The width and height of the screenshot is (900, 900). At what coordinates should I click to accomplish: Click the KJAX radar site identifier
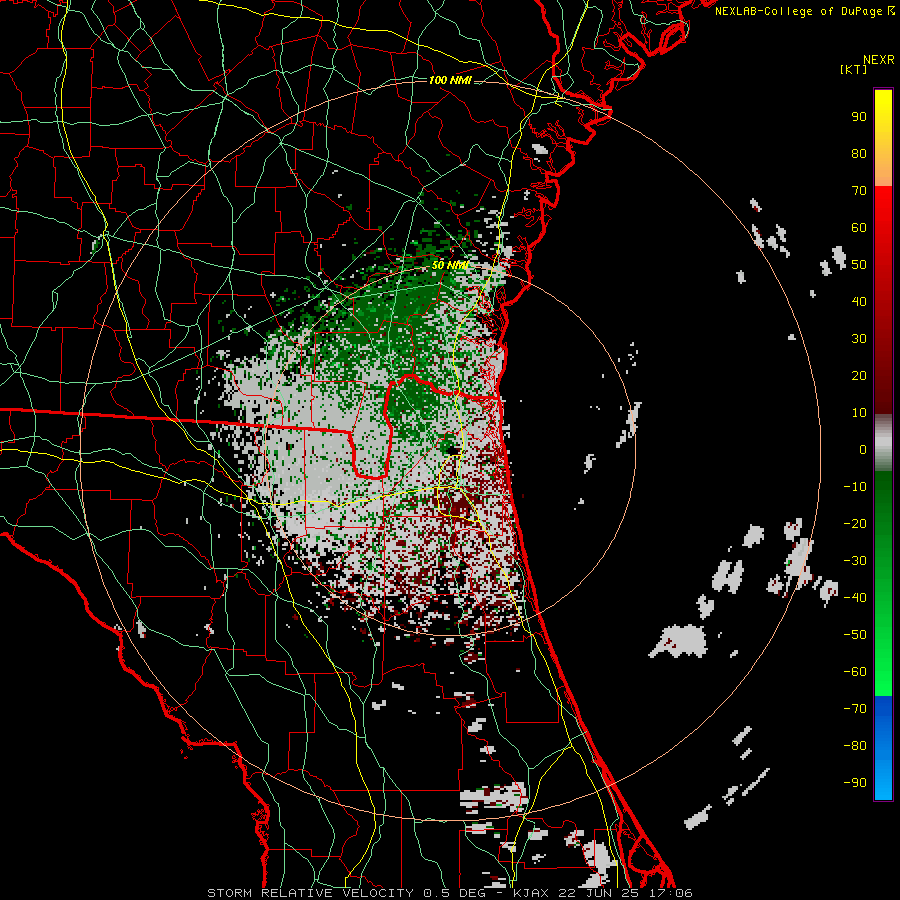tap(531, 893)
